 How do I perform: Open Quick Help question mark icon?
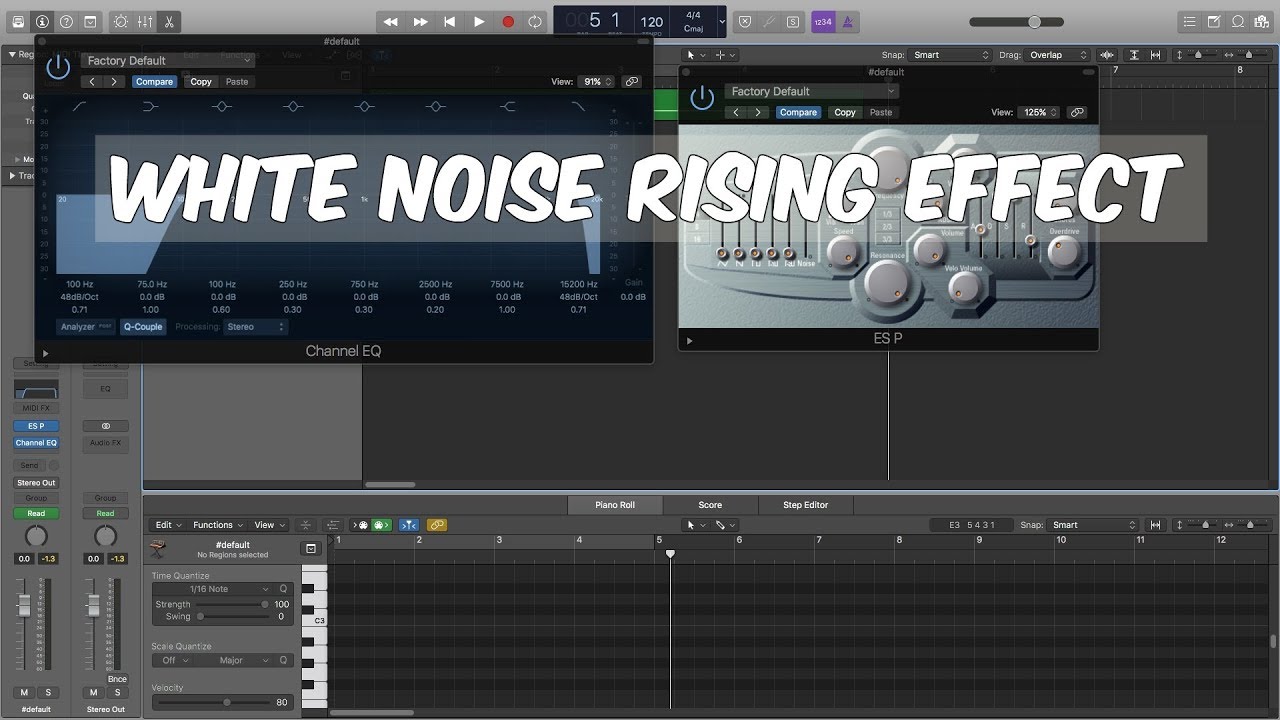(66, 21)
